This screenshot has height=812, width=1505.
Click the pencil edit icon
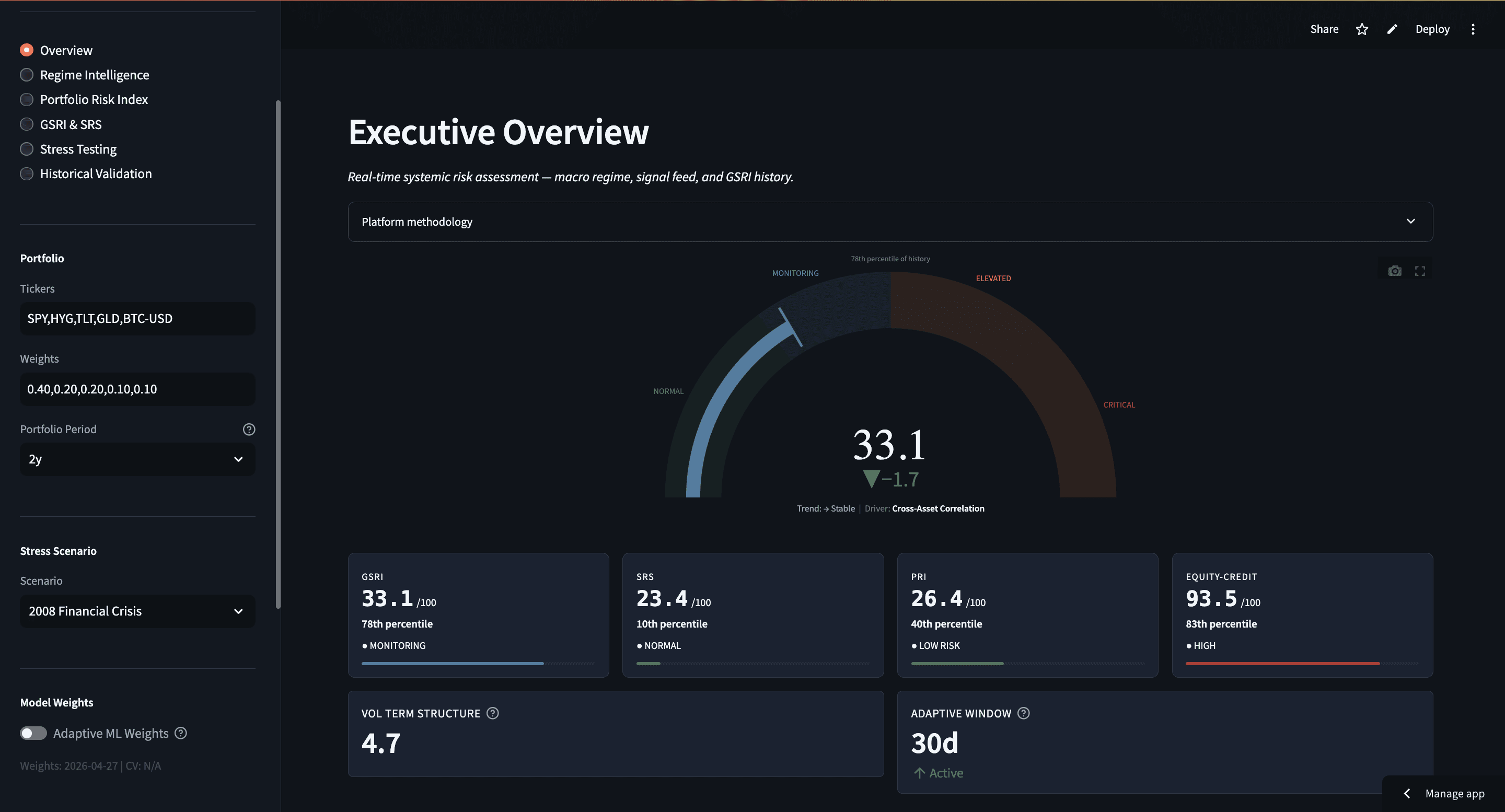click(x=1392, y=29)
